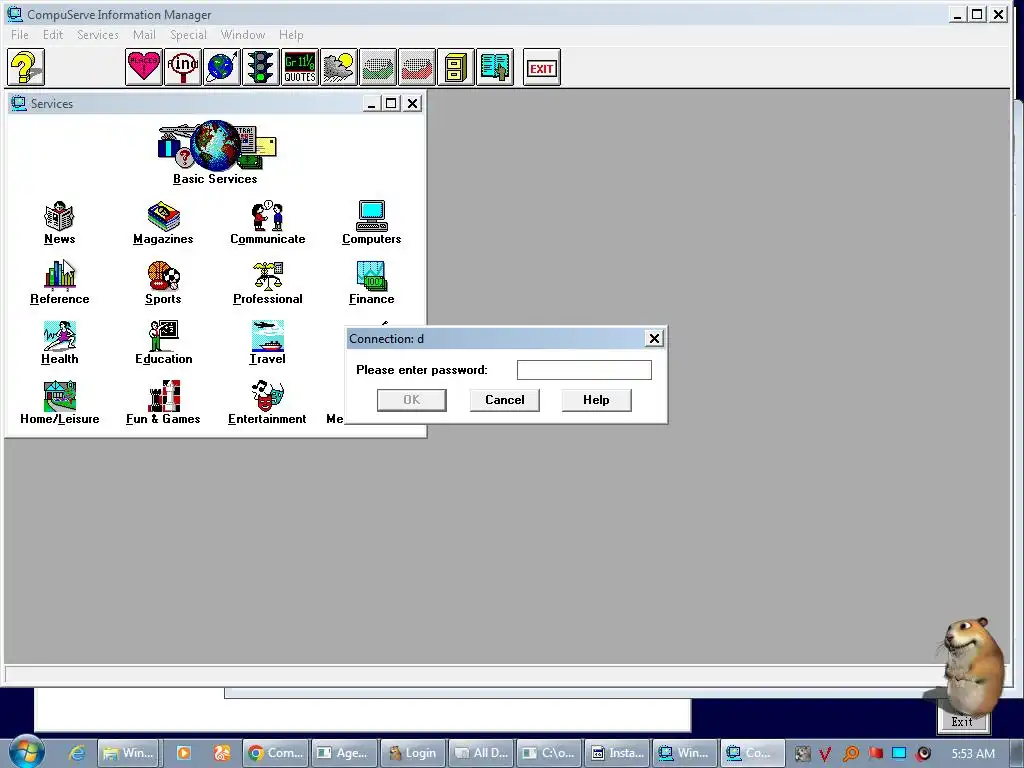1024x768 pixels.
Task: Open the Special menu
Action: click(188, 35)
